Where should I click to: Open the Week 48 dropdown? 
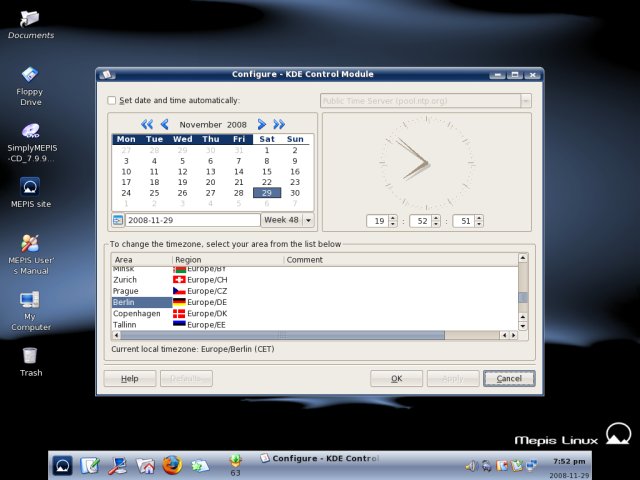click(x=309, y=220)
